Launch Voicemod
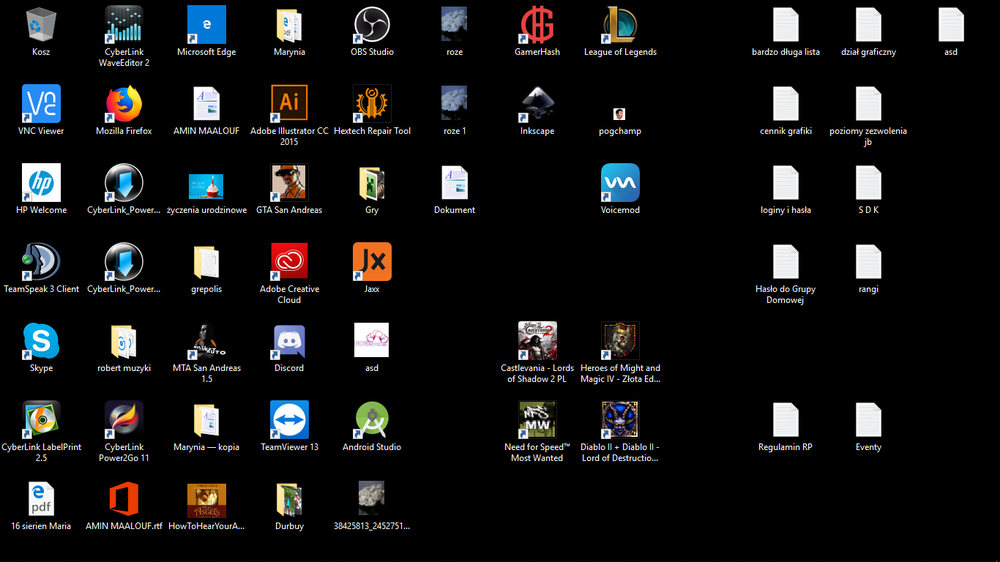This screenshot has width=1000, height=562. tap(620, 183)
